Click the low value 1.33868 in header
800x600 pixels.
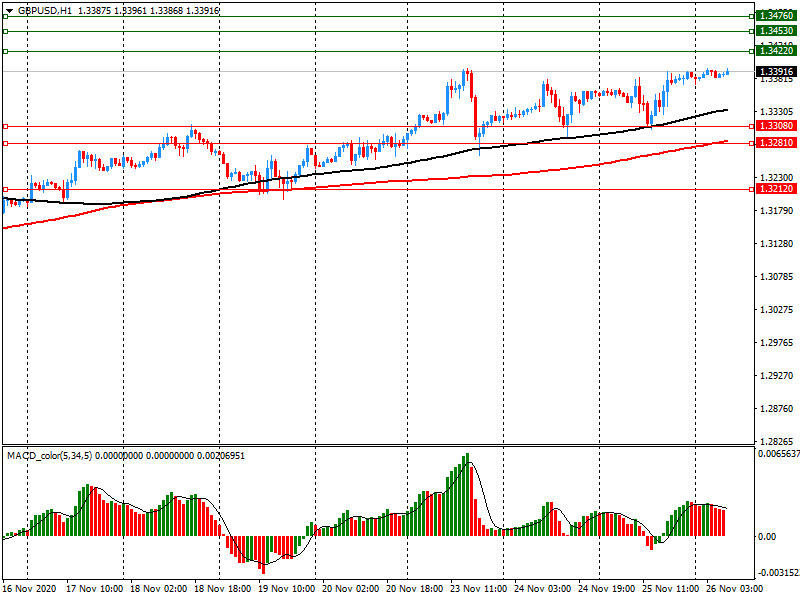click(166, 11)
